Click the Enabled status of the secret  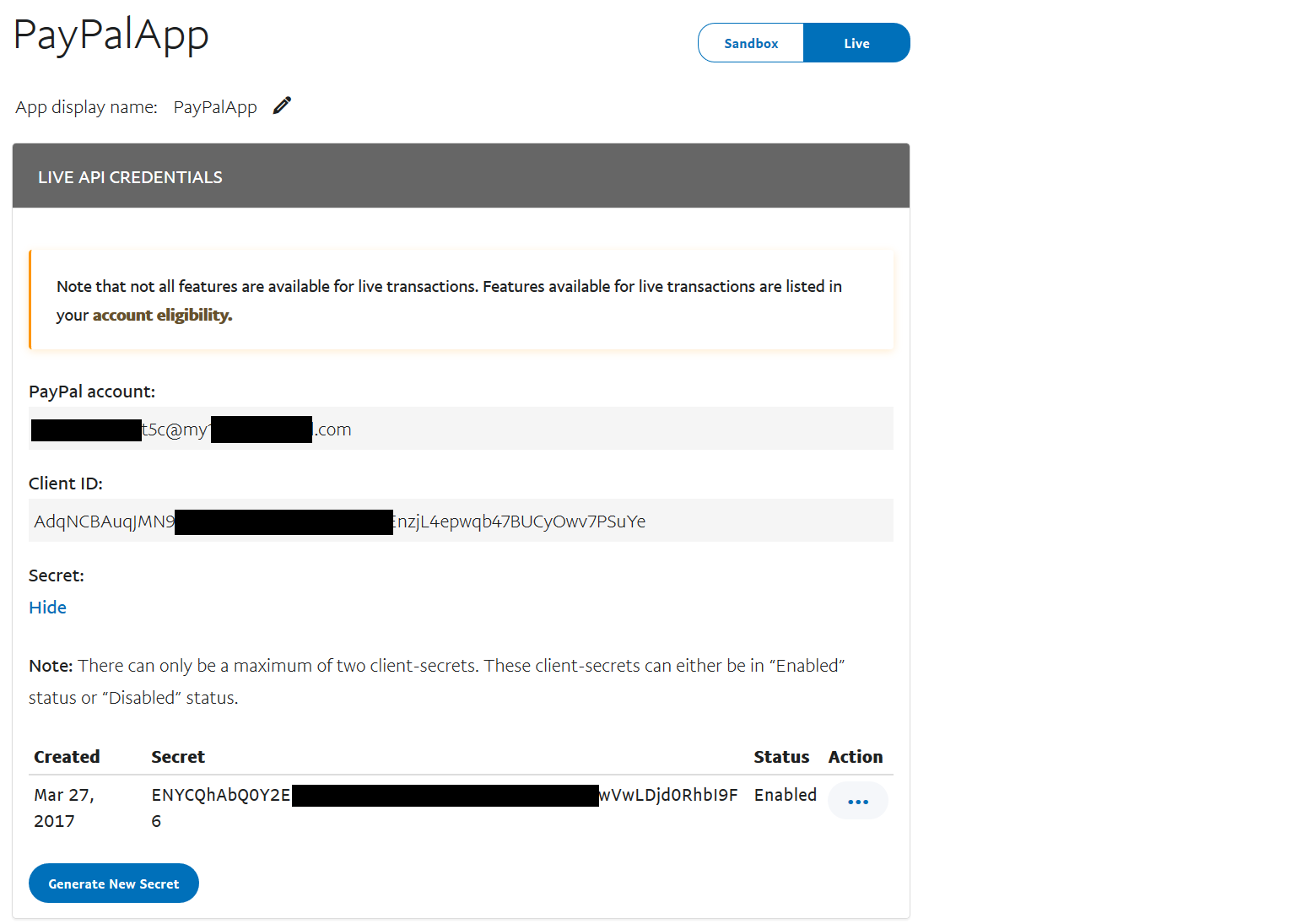tap(785, 795)
